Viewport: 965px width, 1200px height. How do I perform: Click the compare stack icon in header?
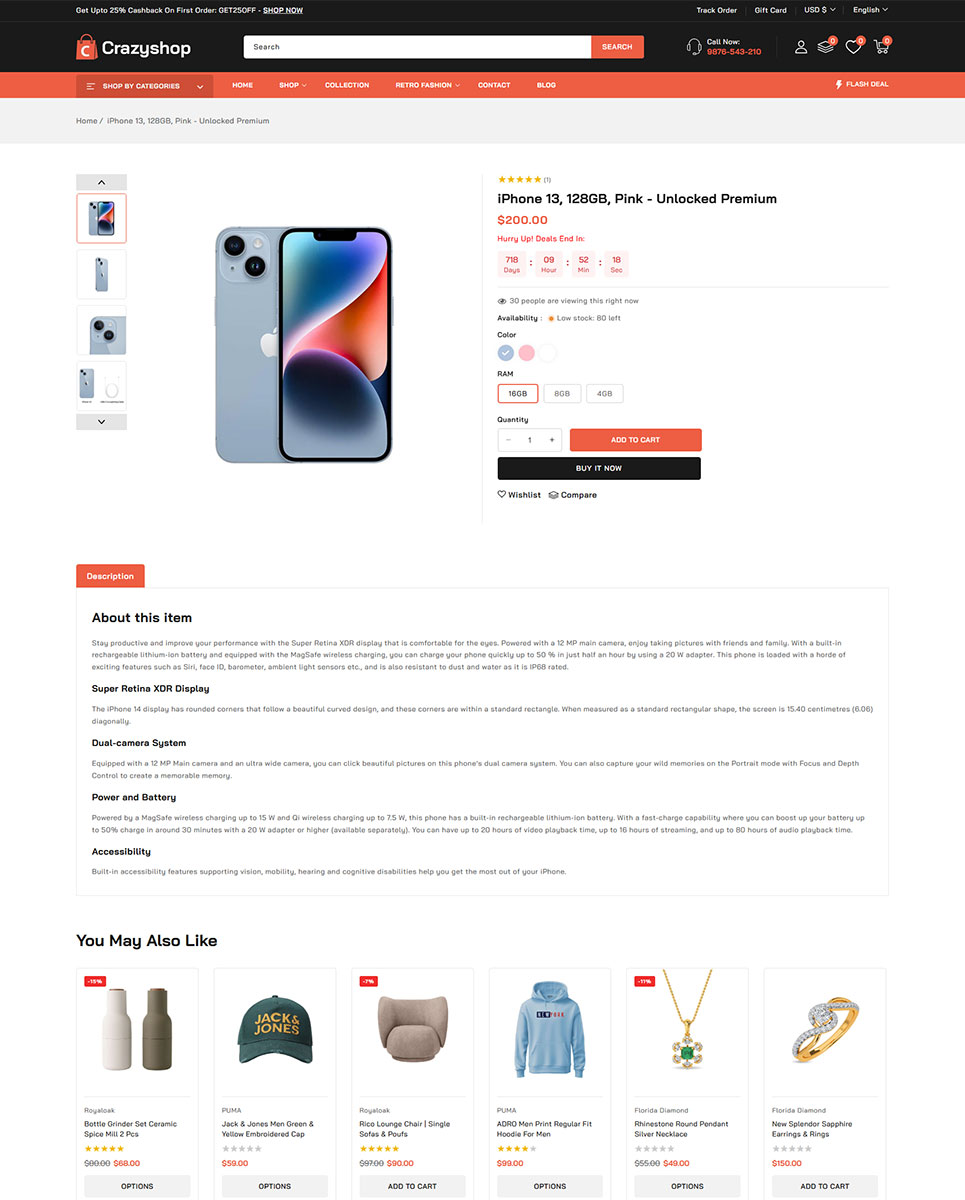tap(826, 46)
